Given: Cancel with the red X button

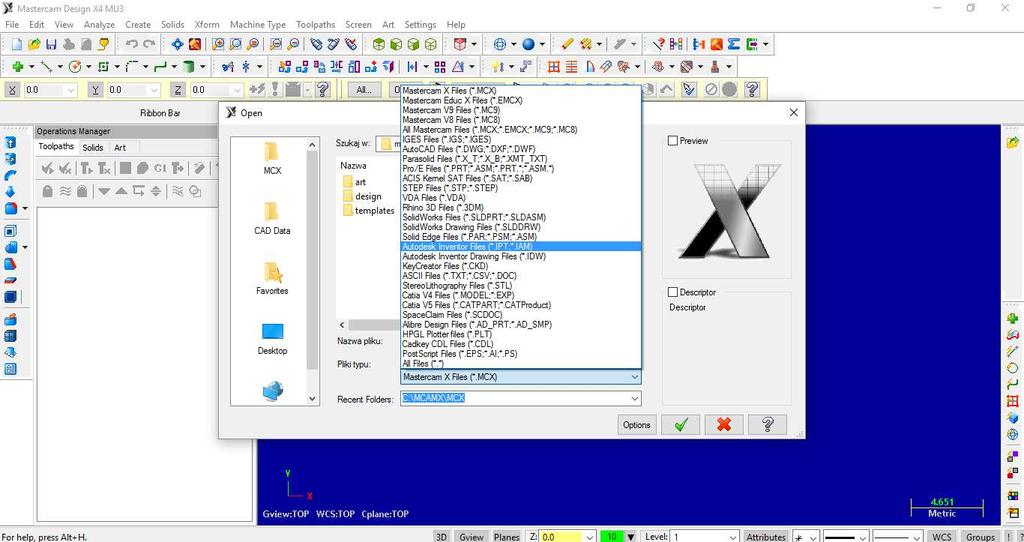Looking at the screenshot, I should point(724,424).
